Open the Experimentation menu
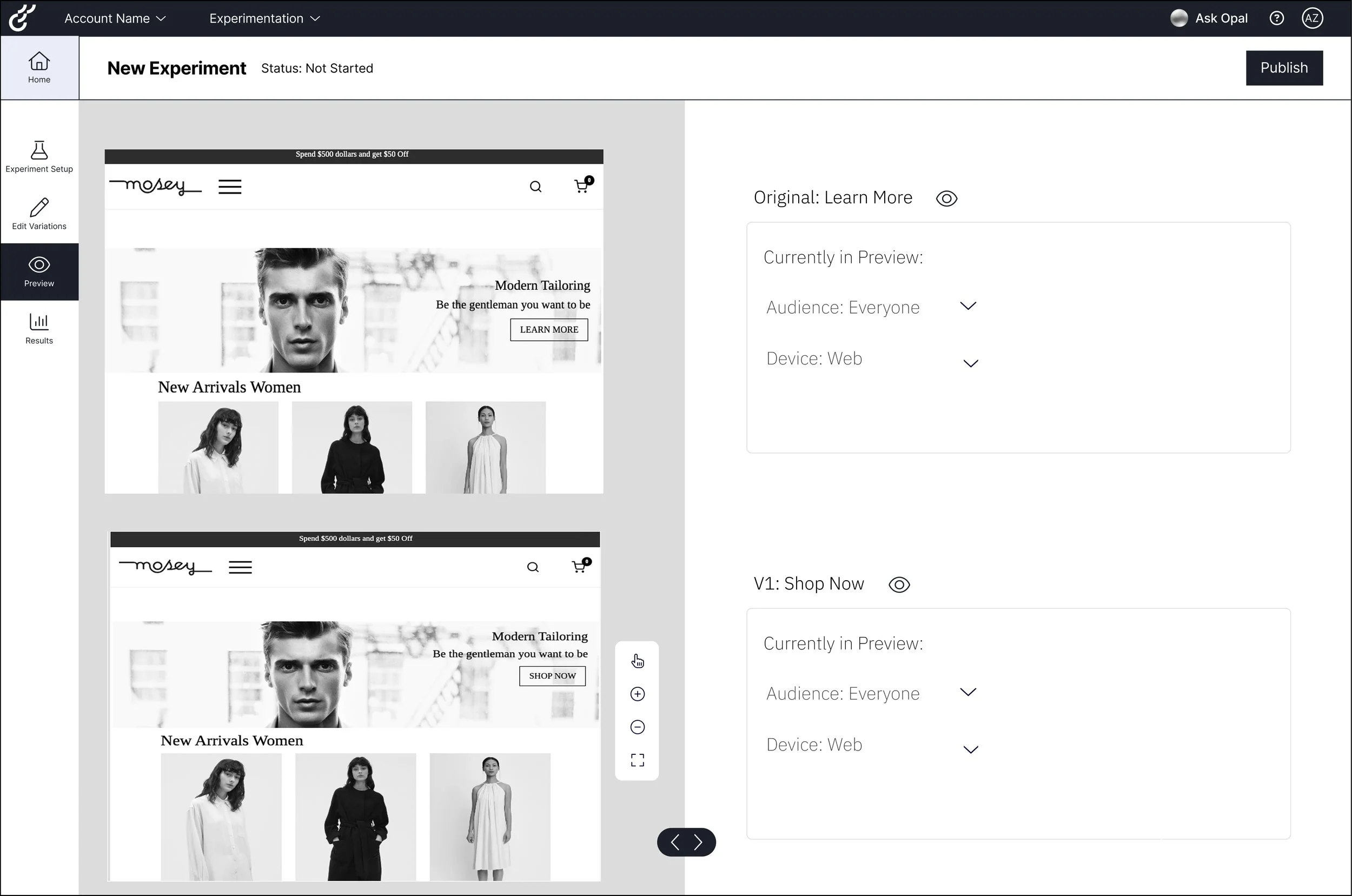The height and width of the screenshot is (896, 1352). coord(264,18)
